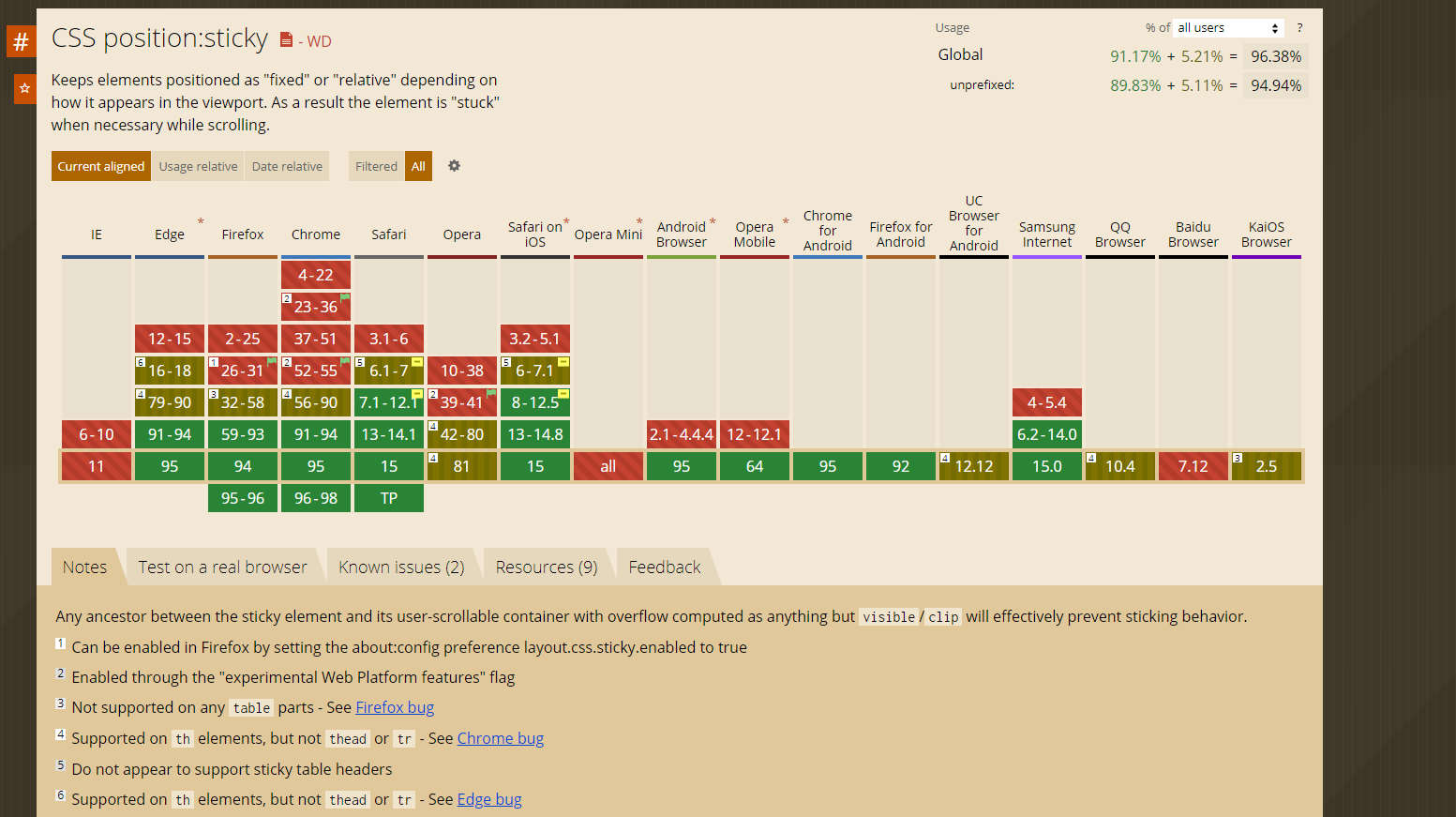
Task: Open the Known issues (2) tab
Action: click(401, 567)
